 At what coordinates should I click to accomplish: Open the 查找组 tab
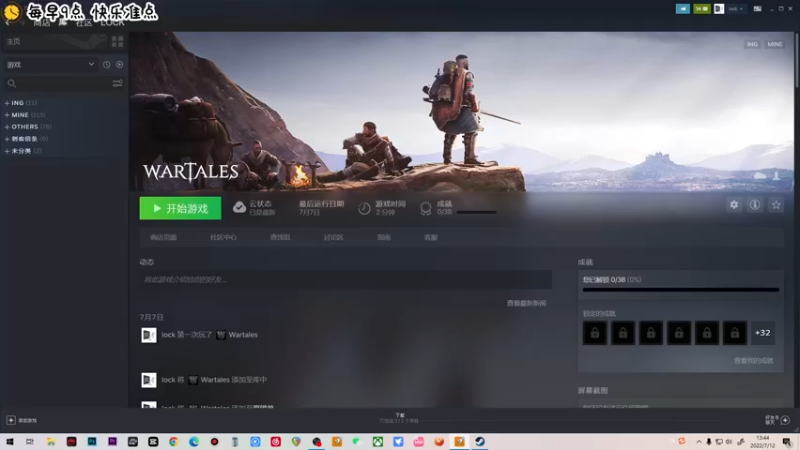click(x=280, y=237)
